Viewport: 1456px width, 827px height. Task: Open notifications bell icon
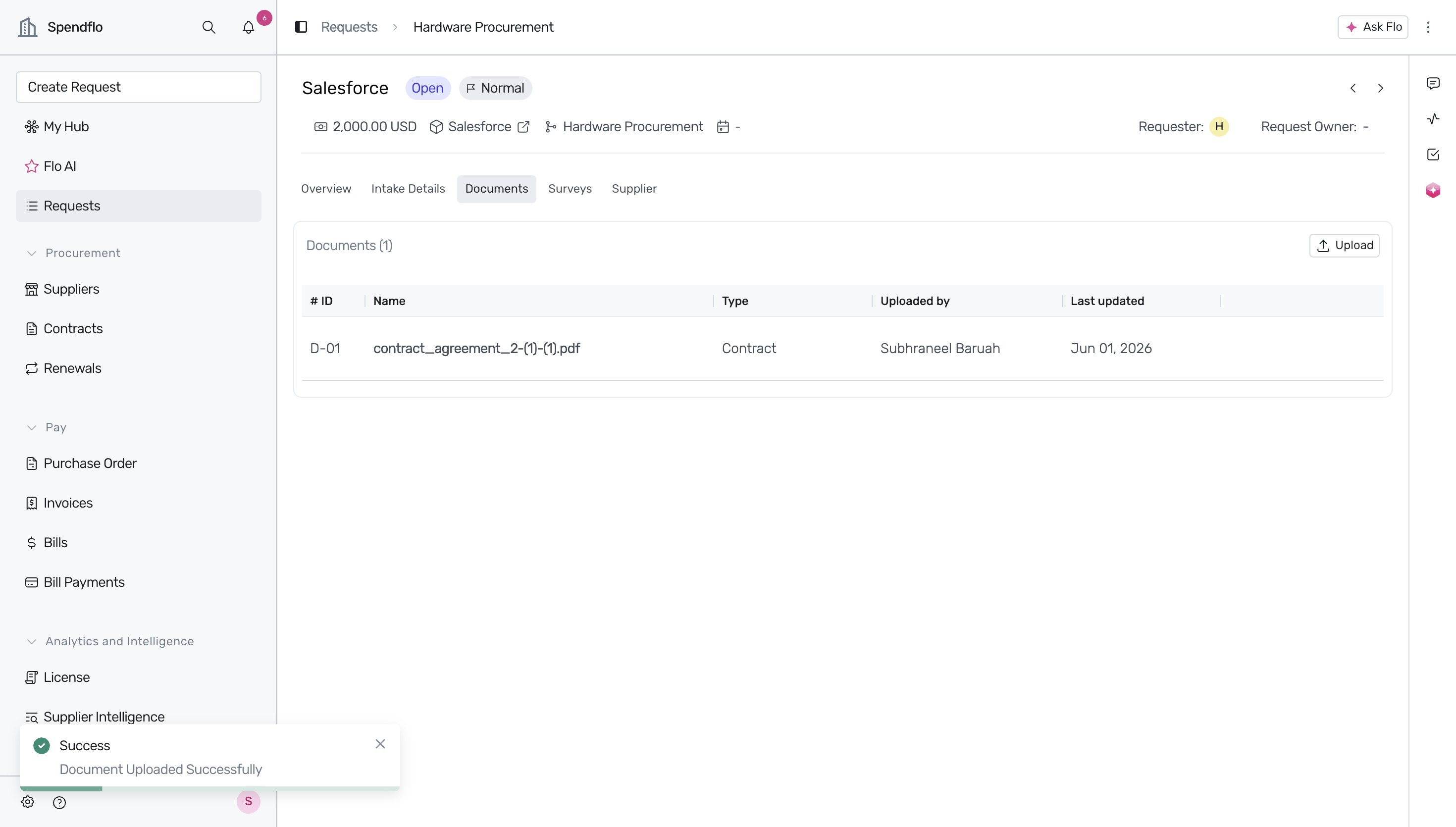(x=248, y=27)
